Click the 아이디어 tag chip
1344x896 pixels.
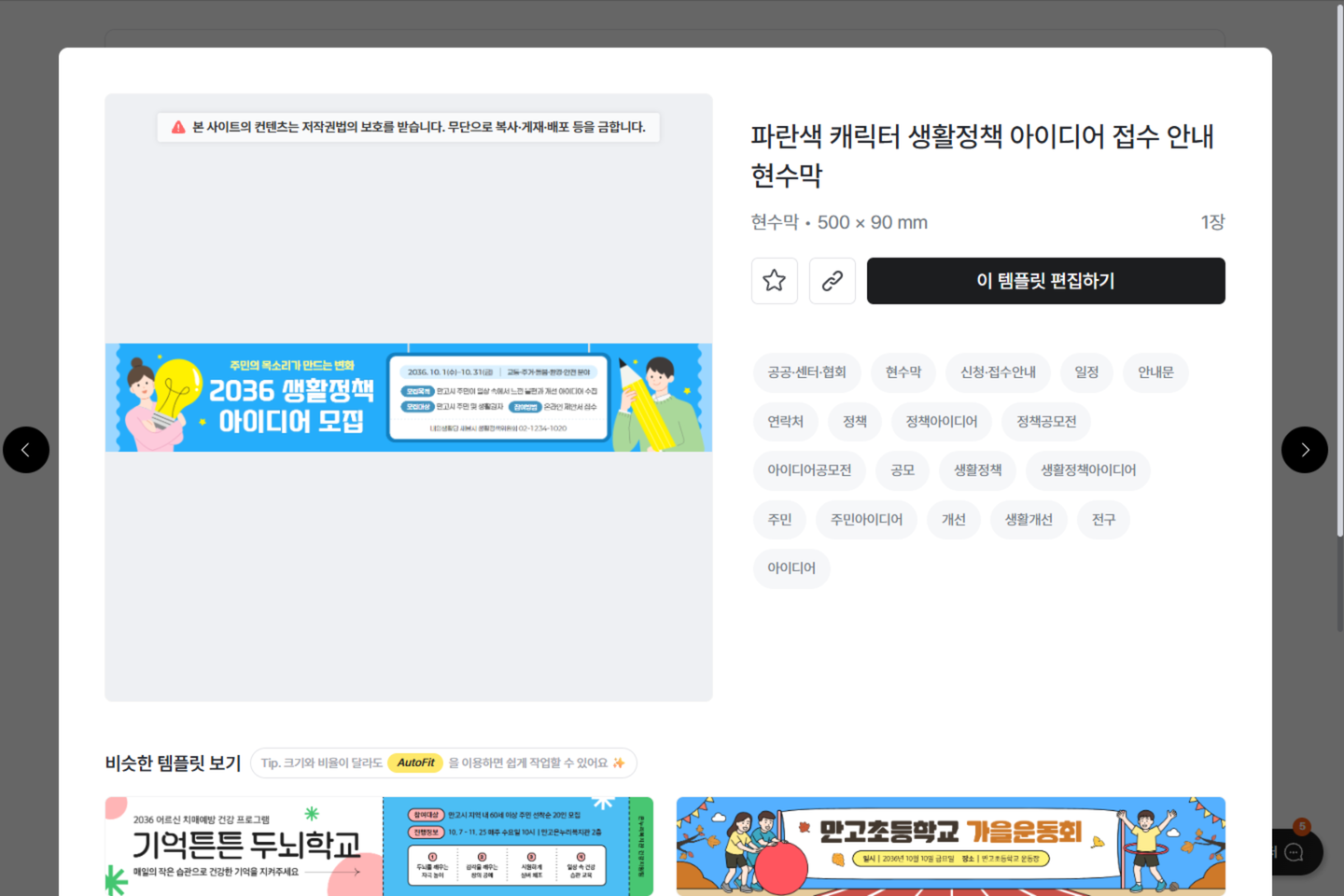click(x=791, y=568)
